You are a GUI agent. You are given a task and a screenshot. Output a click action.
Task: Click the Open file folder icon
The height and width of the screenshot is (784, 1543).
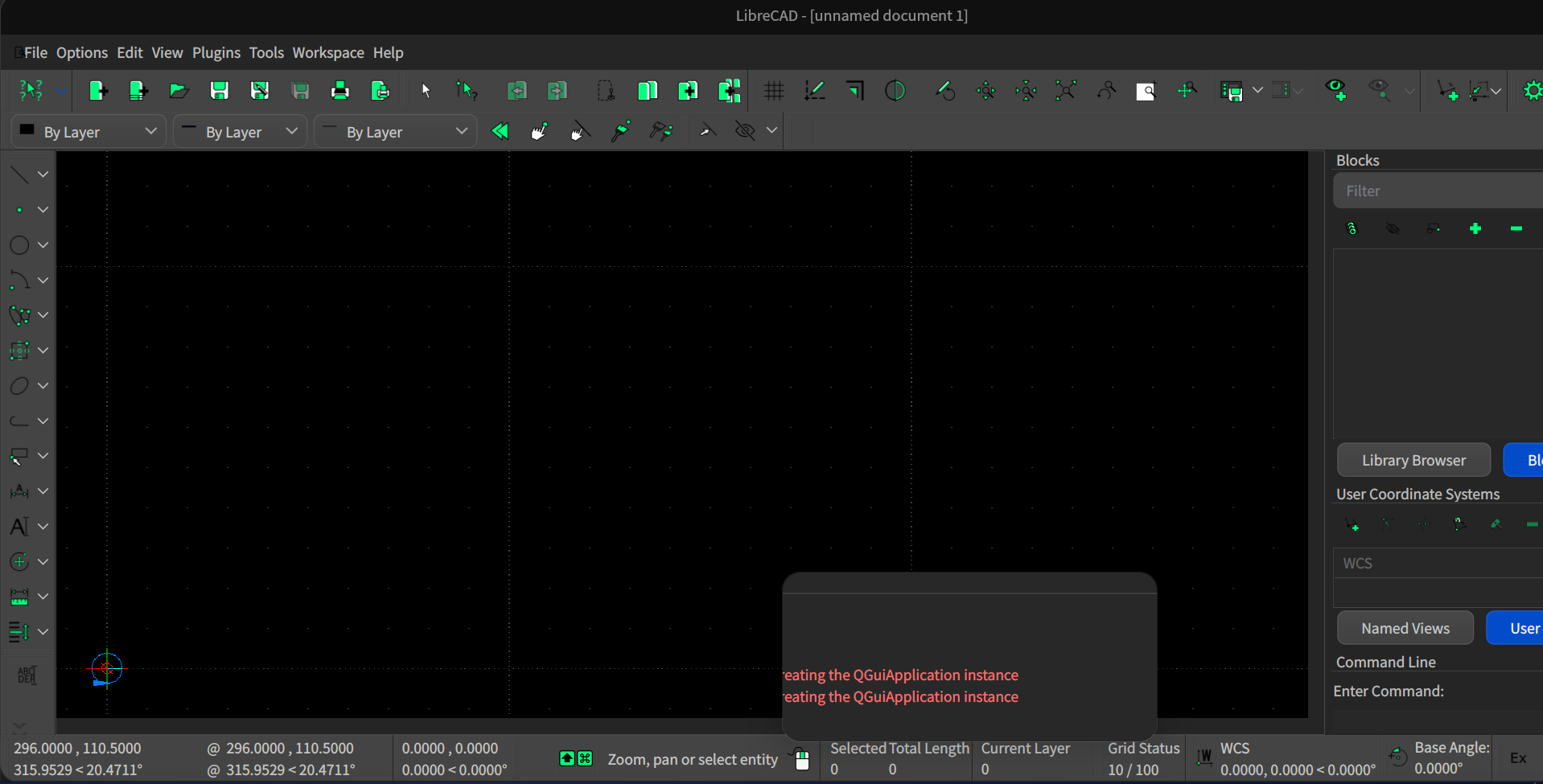pos(179,91)
